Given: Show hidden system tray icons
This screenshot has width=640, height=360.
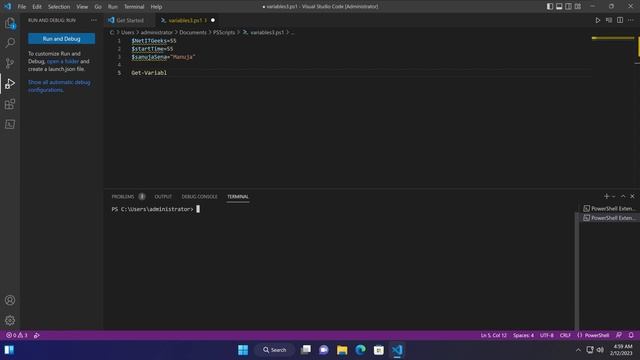Looking at the screenshot, I should coord(578,350).
